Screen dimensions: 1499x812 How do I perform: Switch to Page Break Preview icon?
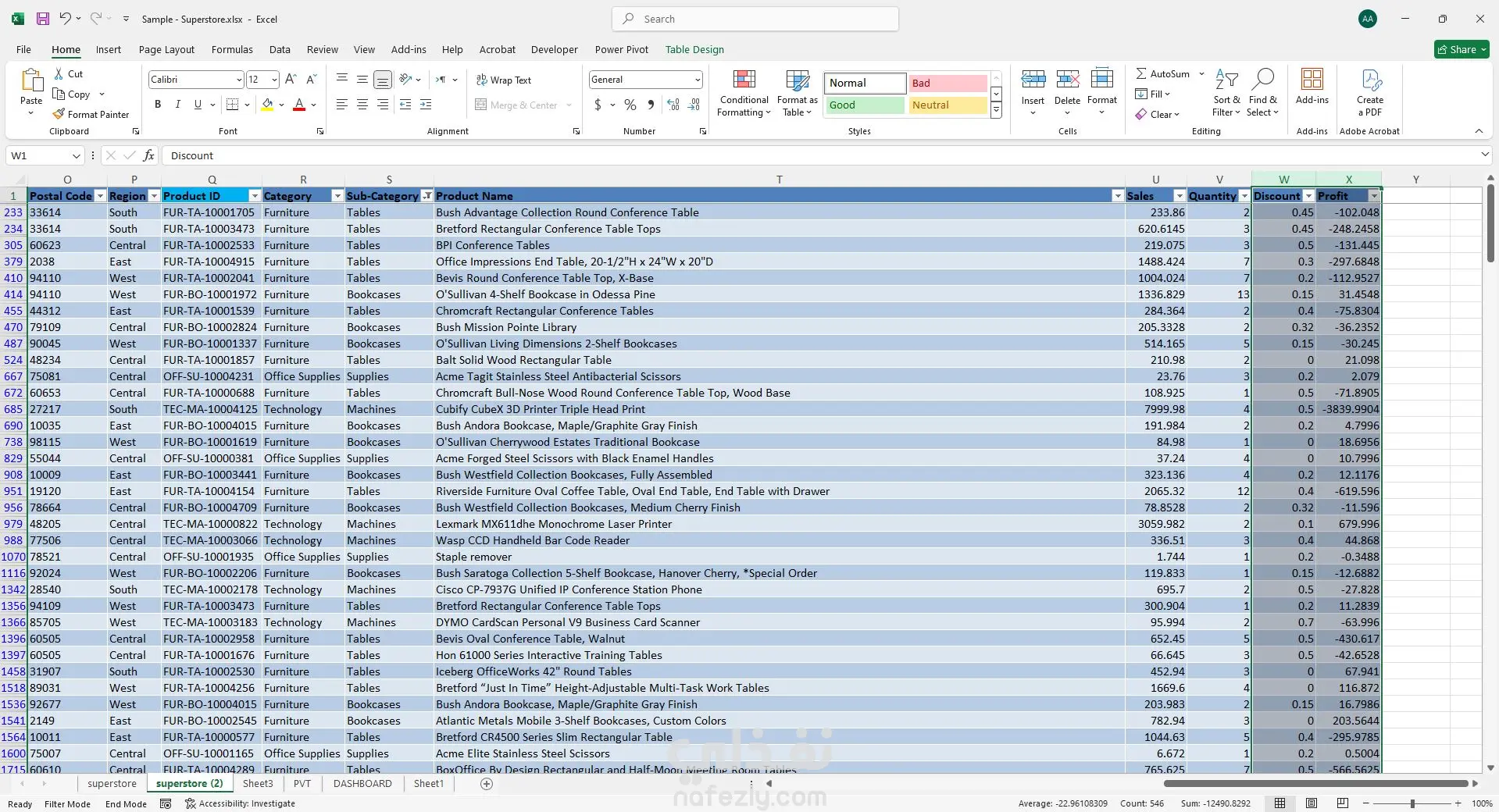coord(1343,803)
